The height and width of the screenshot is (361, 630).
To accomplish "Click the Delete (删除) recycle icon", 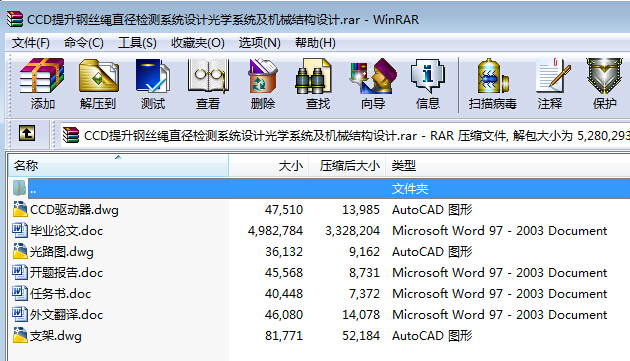I will tap(263, 76).
